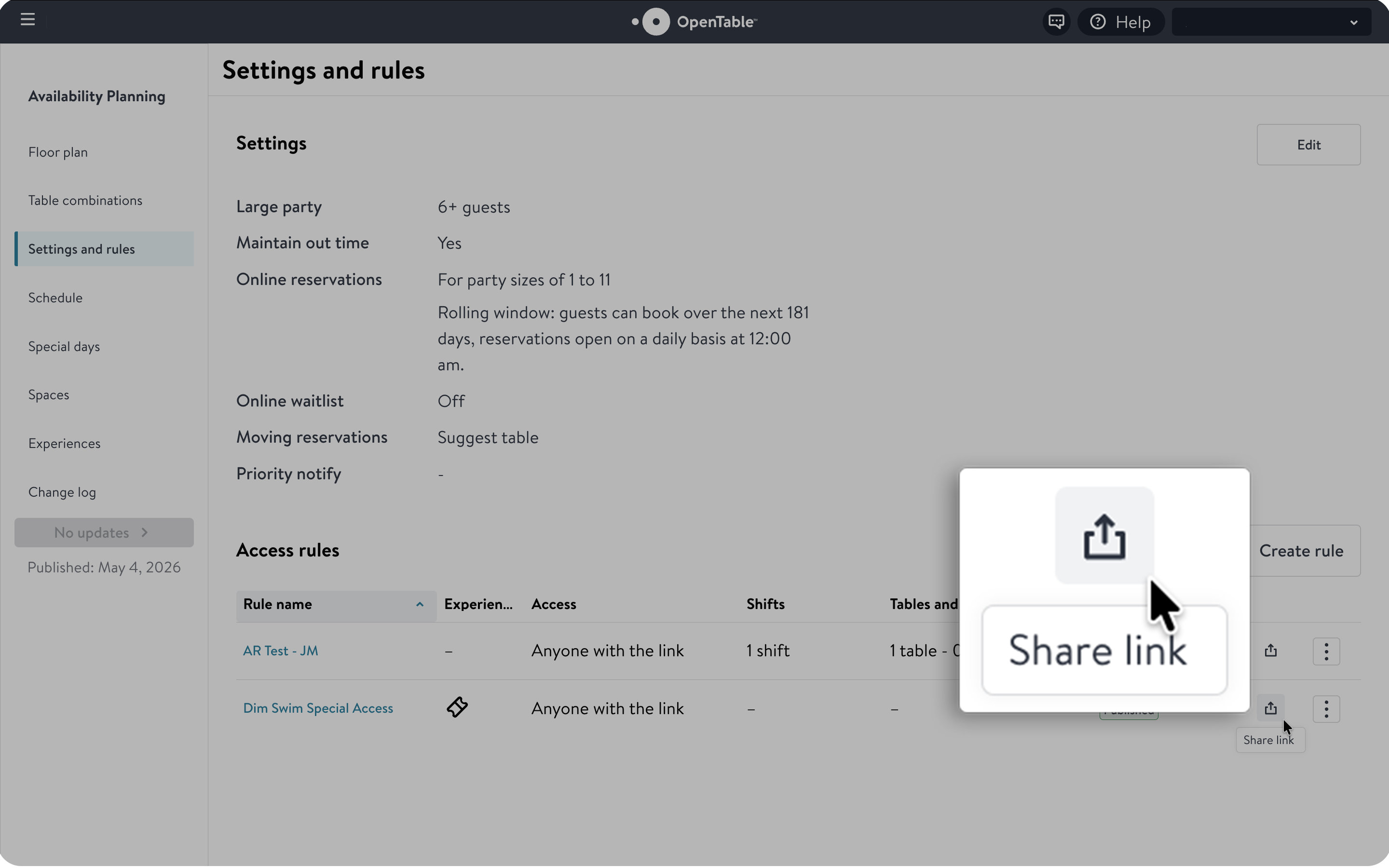1389x868 pixels.
Task: Click 'Published: May 4, 2026' text
Action: click(104, 567)
